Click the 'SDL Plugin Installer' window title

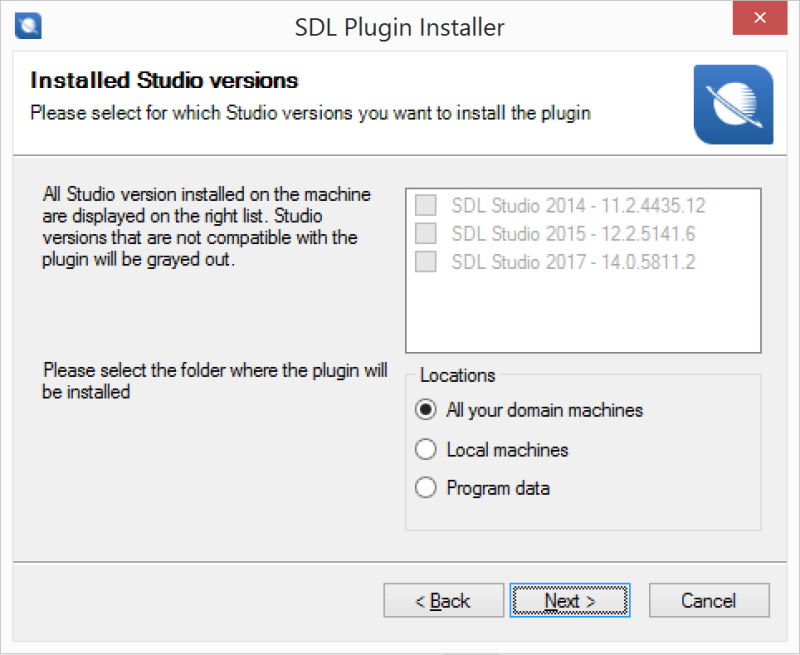tap(399, 27)
